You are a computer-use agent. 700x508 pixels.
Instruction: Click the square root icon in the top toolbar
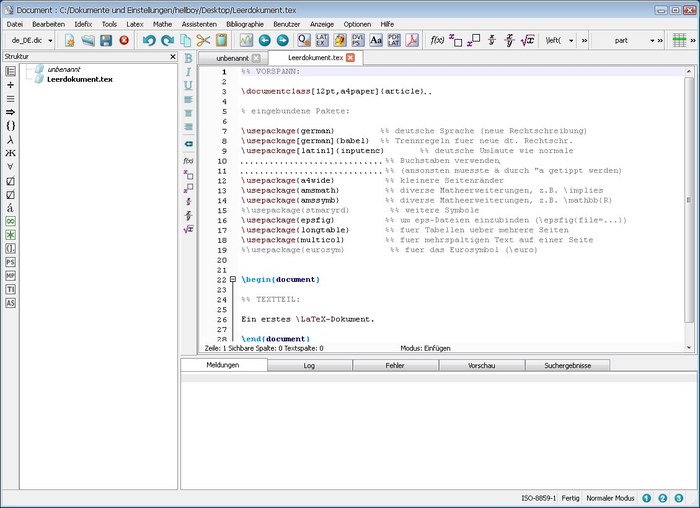527,40
